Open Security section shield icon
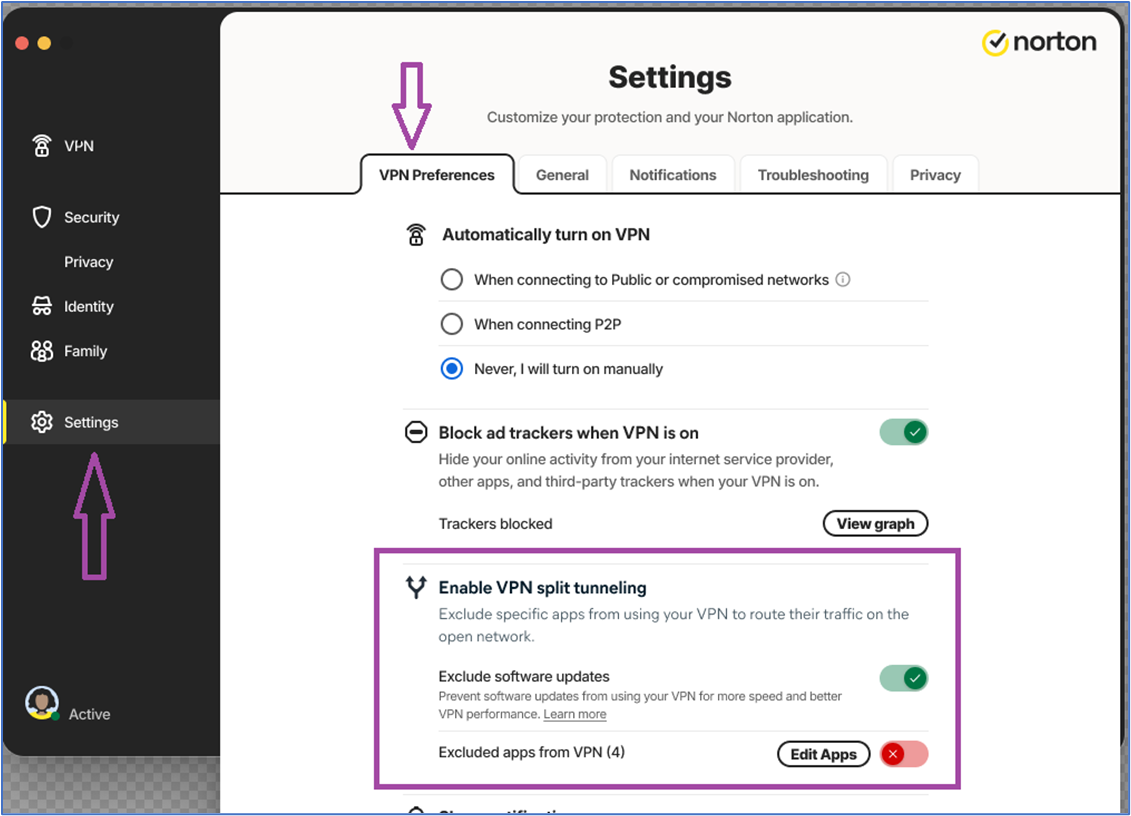Viewport: 1131px width, 816px height. (42, 216)
